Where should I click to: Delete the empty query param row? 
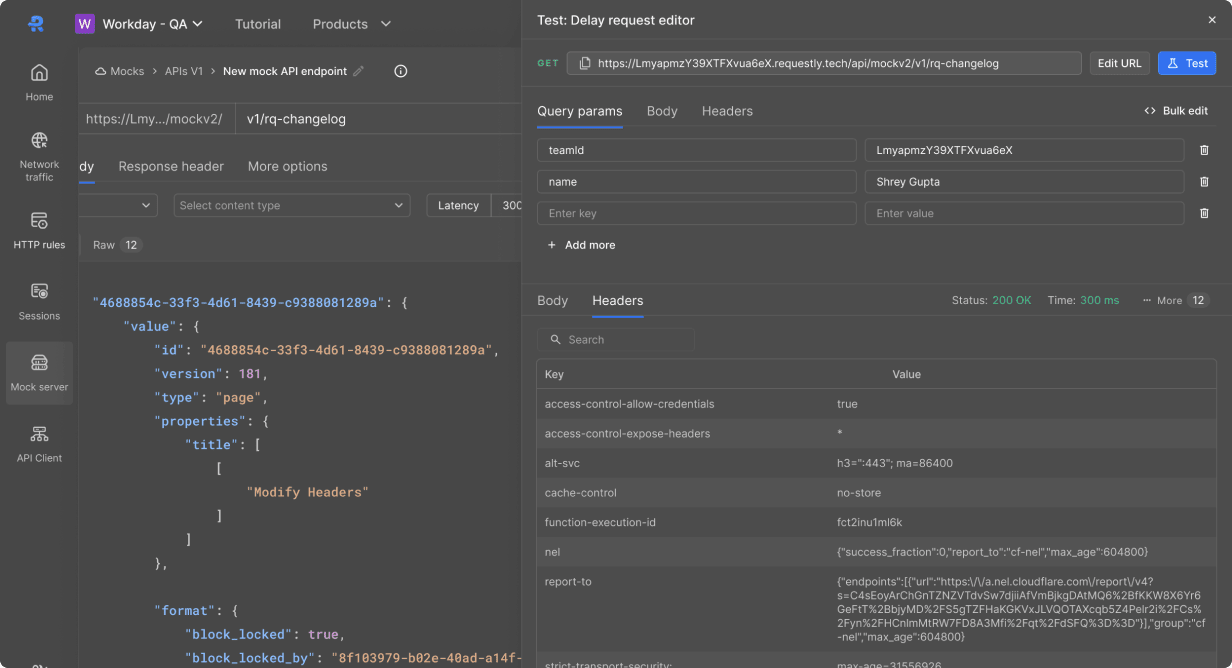[x=1204, y=213]
